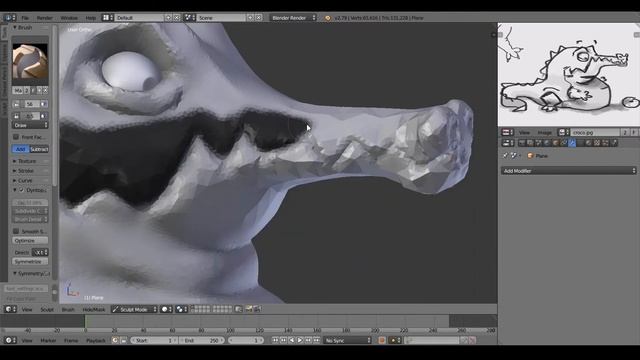Toggle the Dyntopo checkbox

tap(22, 190)
